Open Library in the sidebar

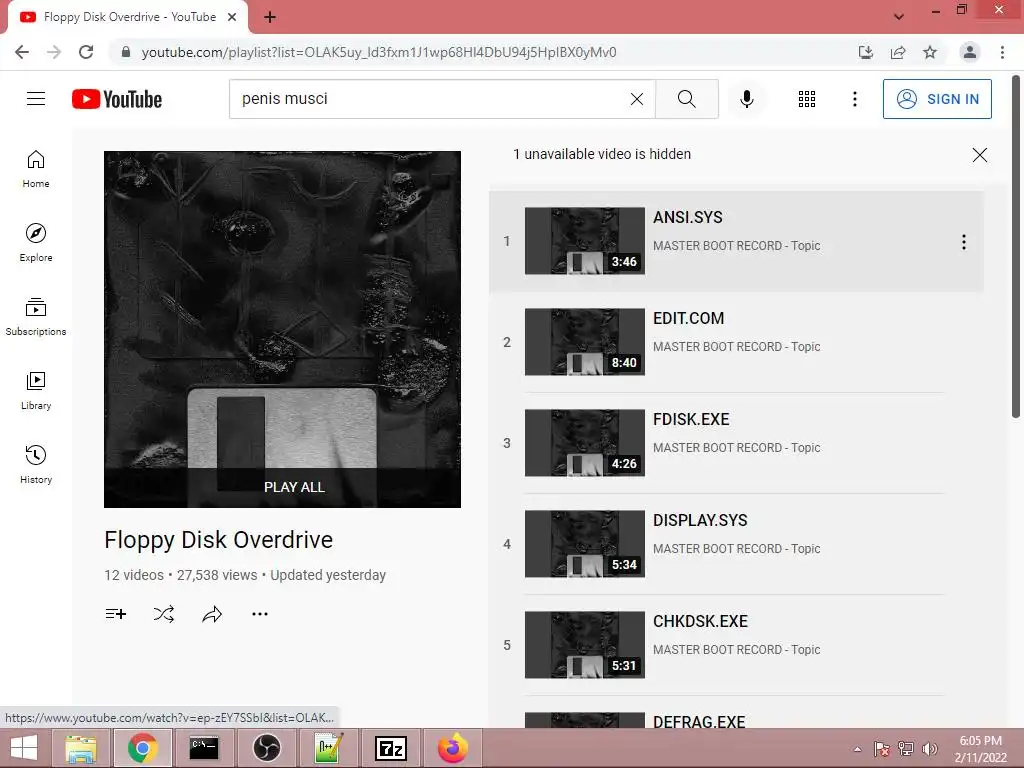(x=36, y=391)
